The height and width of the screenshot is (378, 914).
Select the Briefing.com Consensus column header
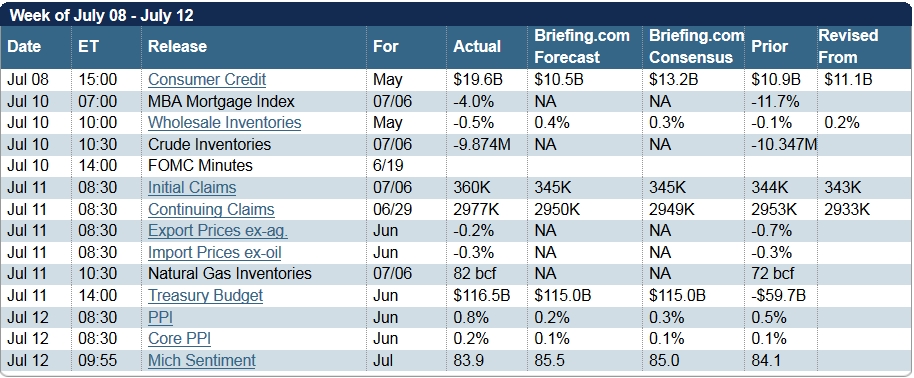point(697,46)
